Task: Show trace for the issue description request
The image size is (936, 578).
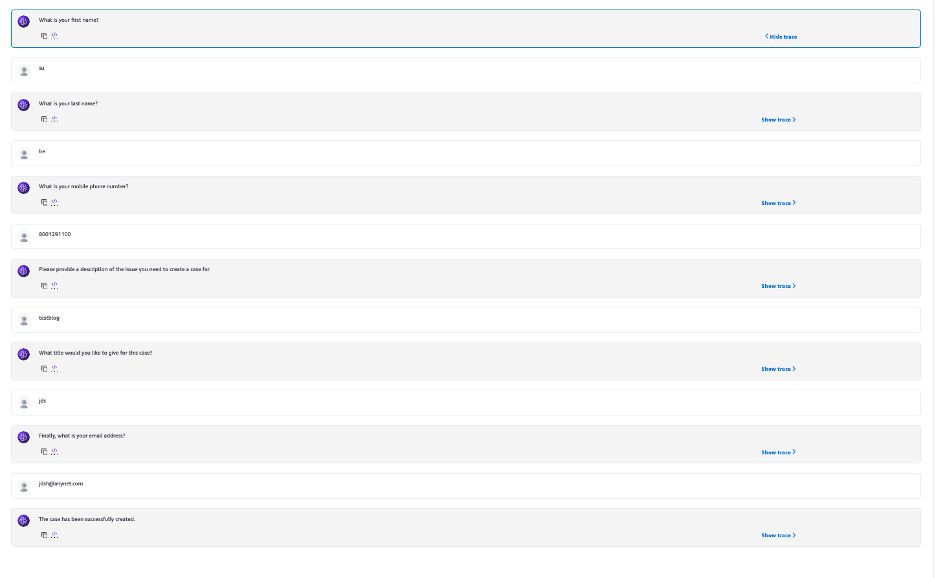Action: click(x=778, y=286)
